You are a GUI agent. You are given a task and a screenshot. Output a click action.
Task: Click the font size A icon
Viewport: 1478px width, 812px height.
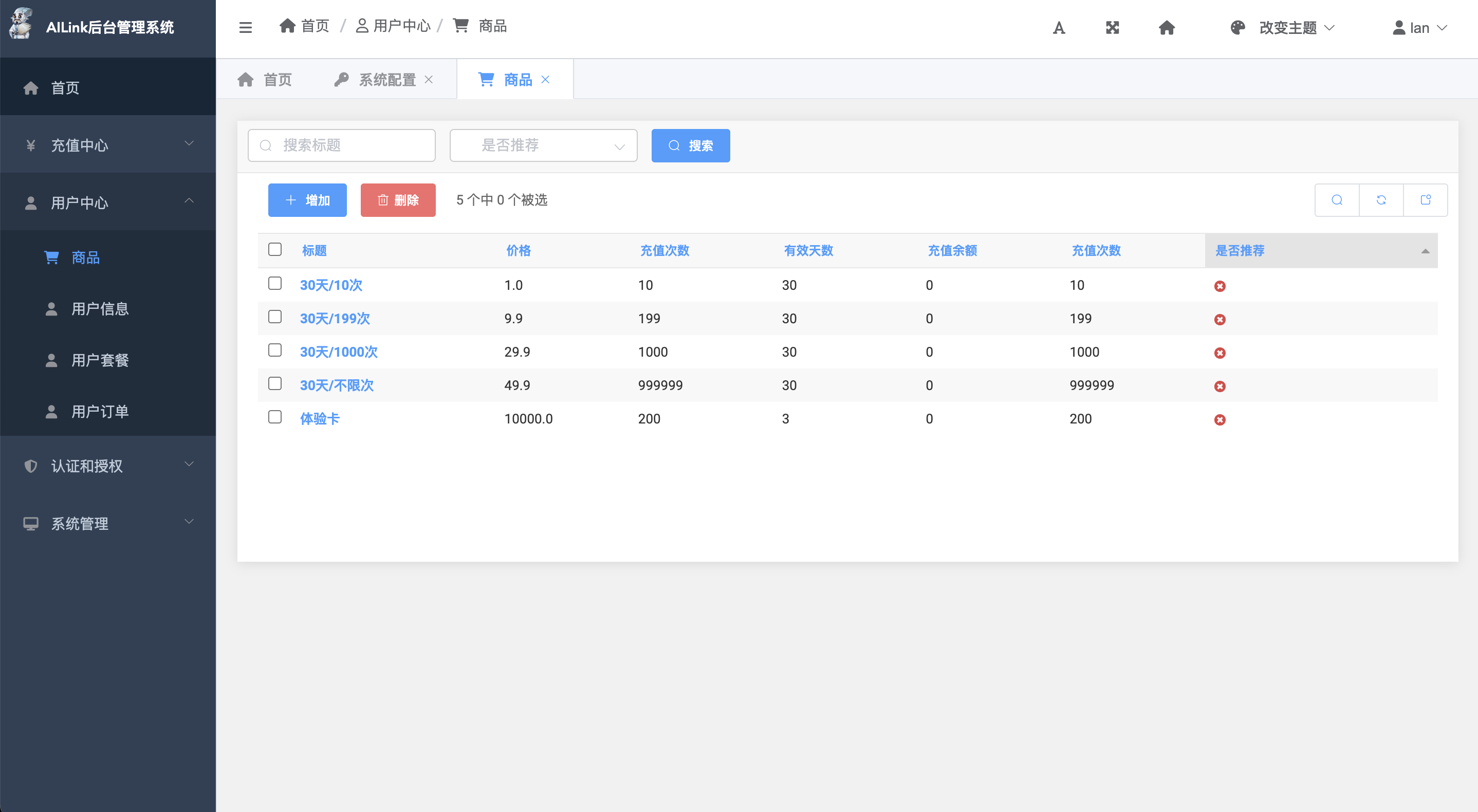tap(1059, 28)
